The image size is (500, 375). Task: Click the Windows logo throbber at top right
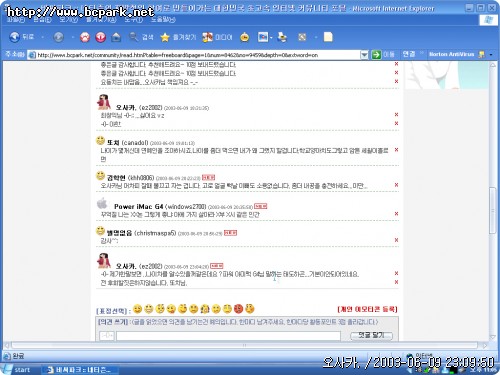pos(488,19)
